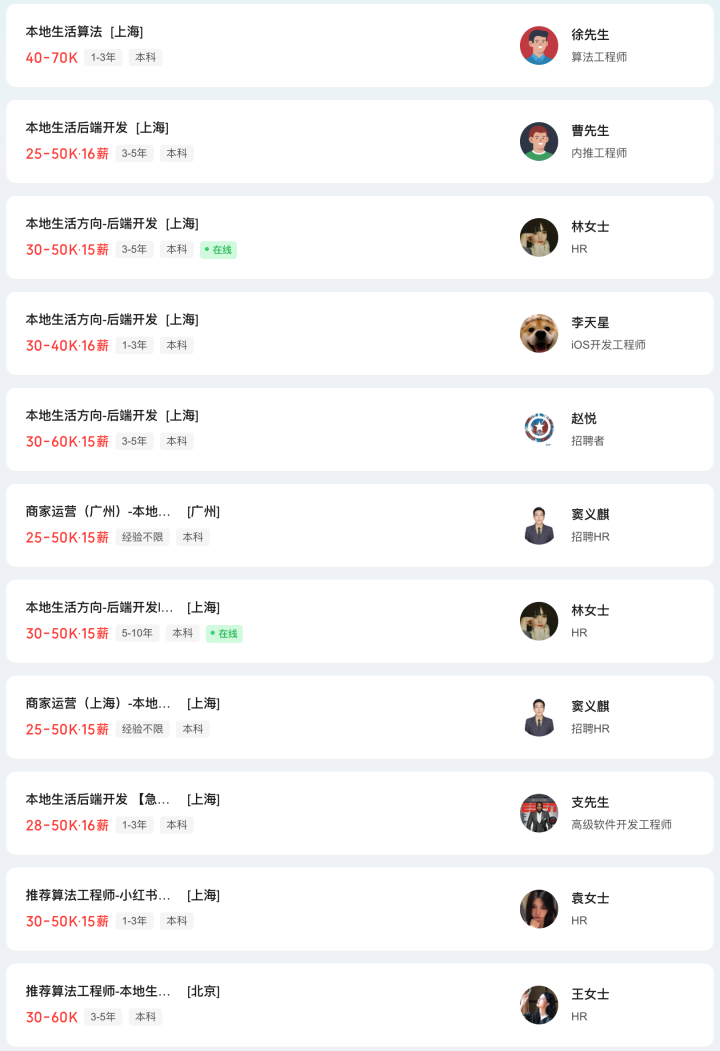Click 徐先生's cartoon avatar icon
The width and height of the screenshot is (720, 1051).
[x=539, y=45]
